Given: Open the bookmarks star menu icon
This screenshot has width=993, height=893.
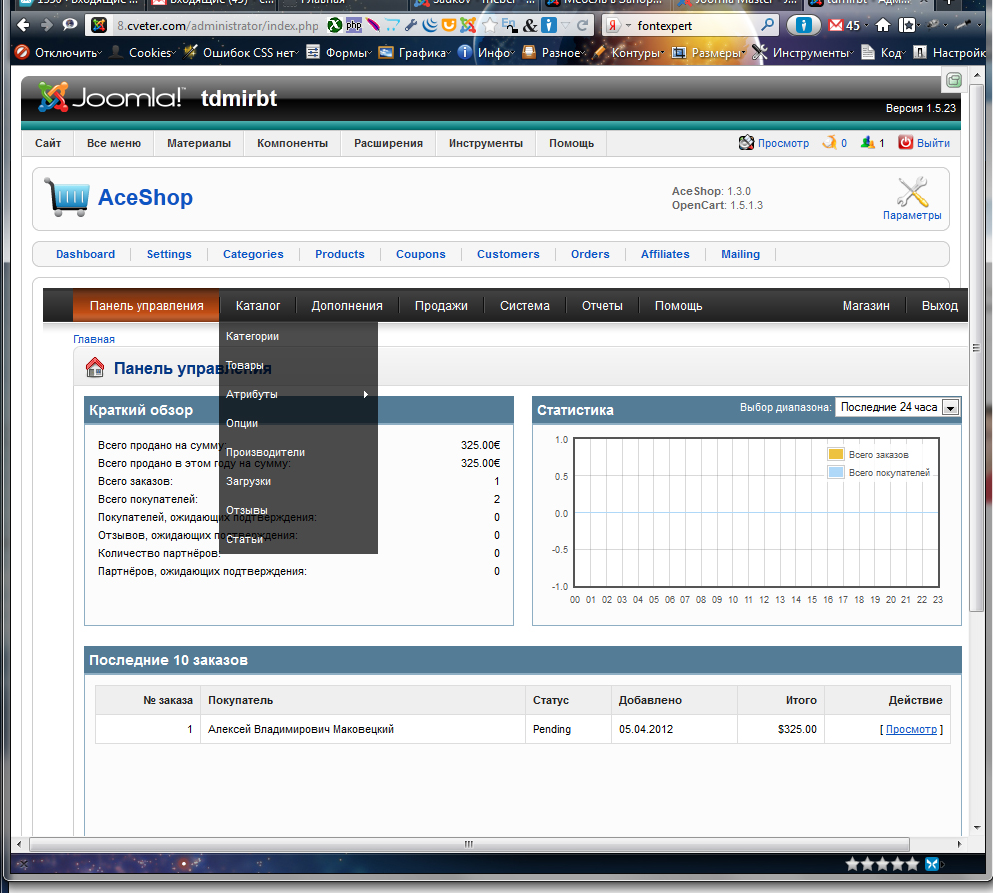Looking at the screenshot, I should pyautogui.click(x=908, y=25).
